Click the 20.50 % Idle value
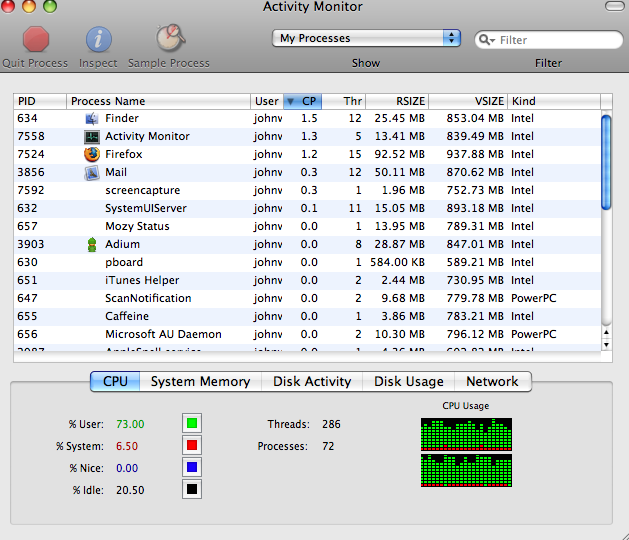This screenshot has height=540, width=629. tap(130, 490)
